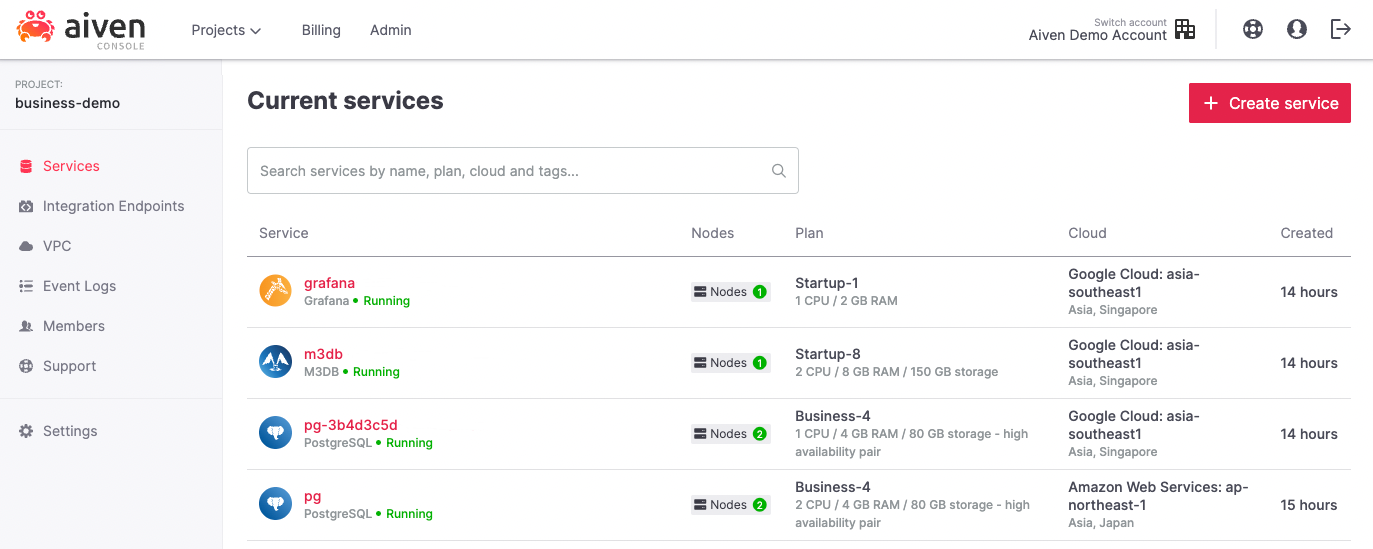Click the Event Logs list icon
Image resolution: width=1373 pixels, height=549 pixels.
coord(26,286)
